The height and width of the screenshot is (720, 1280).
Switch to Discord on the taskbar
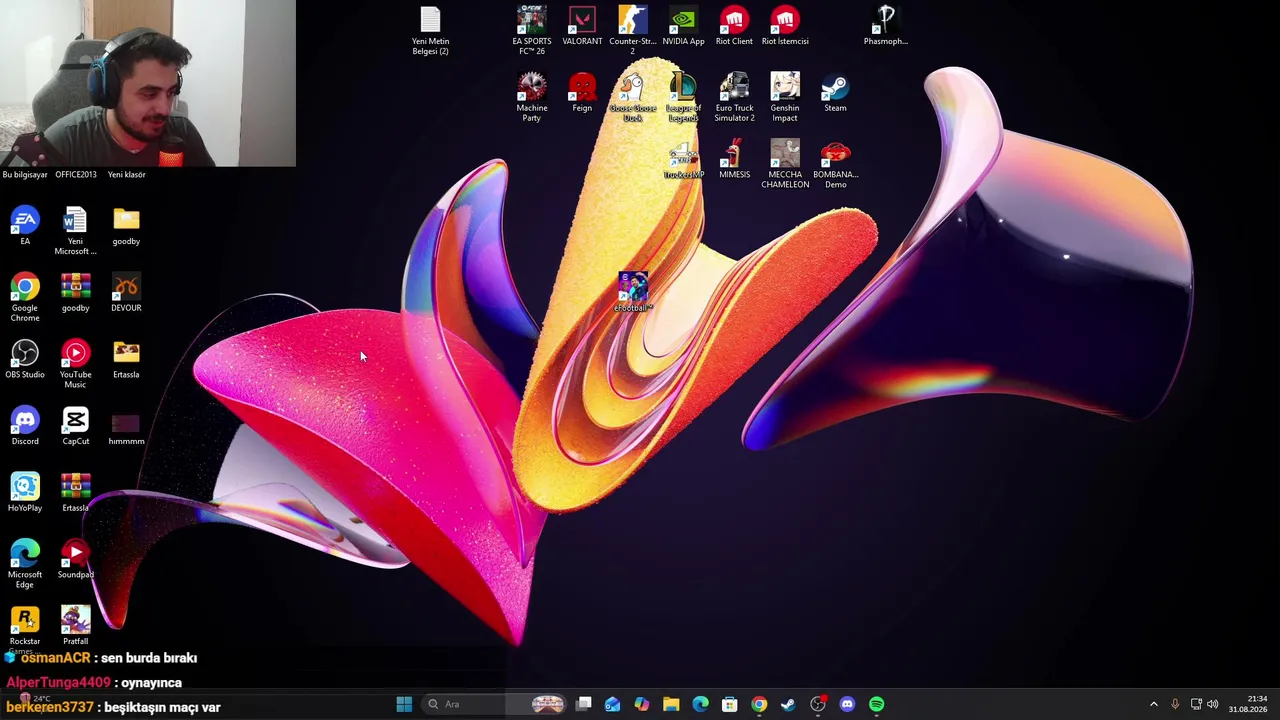coord(847,704)
